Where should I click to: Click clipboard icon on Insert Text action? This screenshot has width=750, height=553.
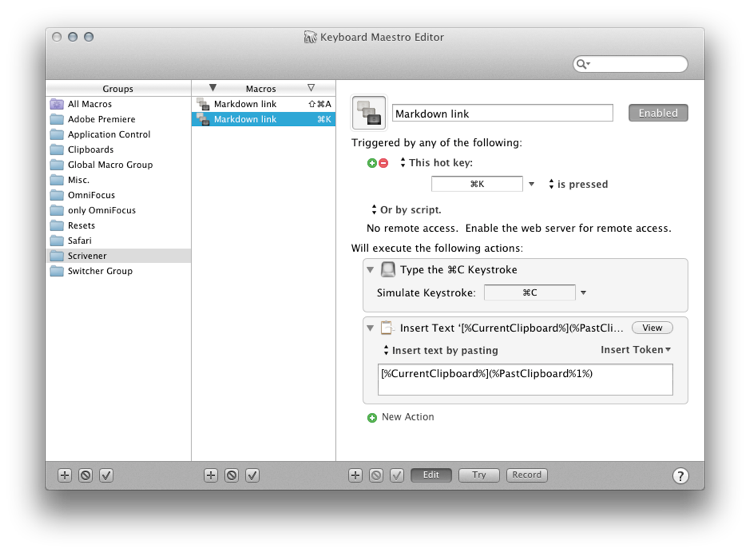[386, 328]
